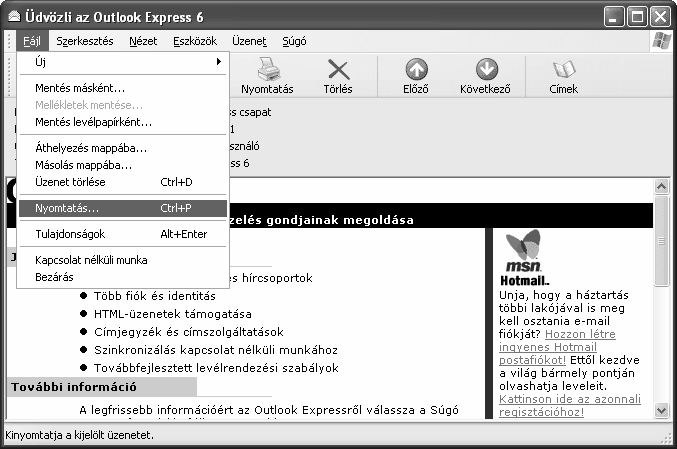The height and width of the screenshot is (449, 677).
Task: Click Továbbfejlesztett levélrendezési szabályok text
Action: (216, 368)
